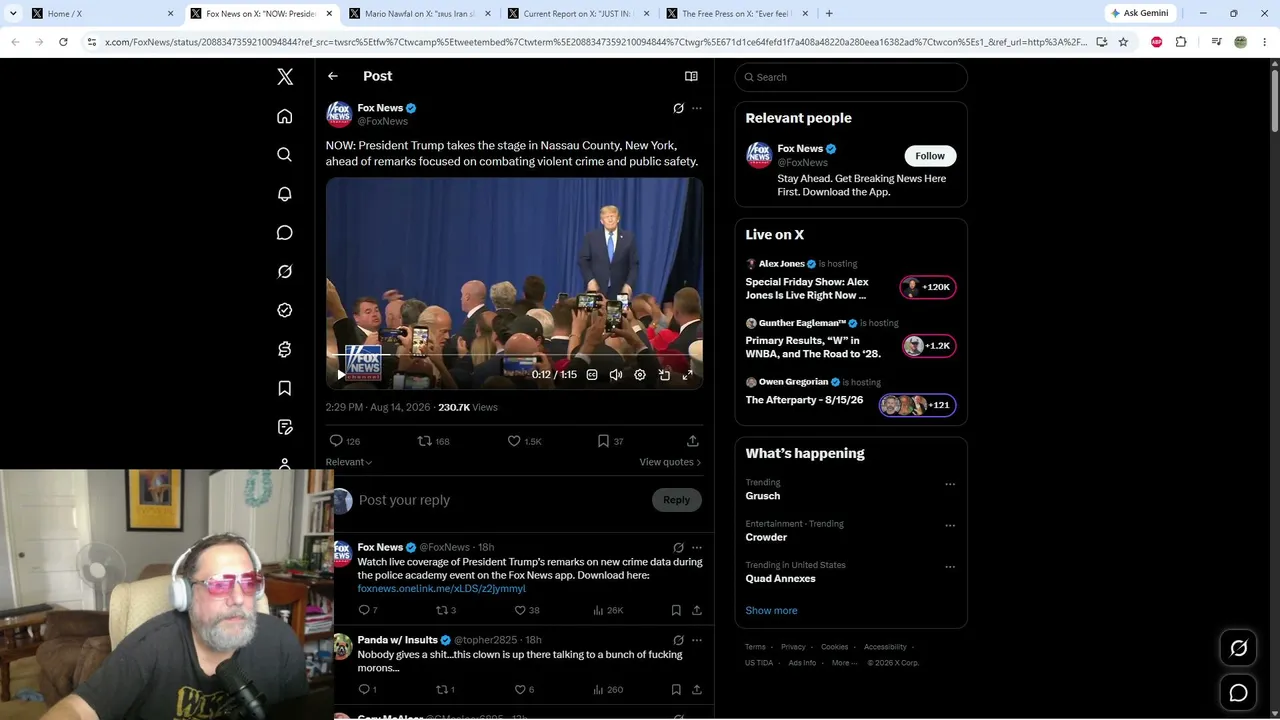
Task: Like Panda w/ Insults reply with 6 likes
Action: (x=524, y=689)
